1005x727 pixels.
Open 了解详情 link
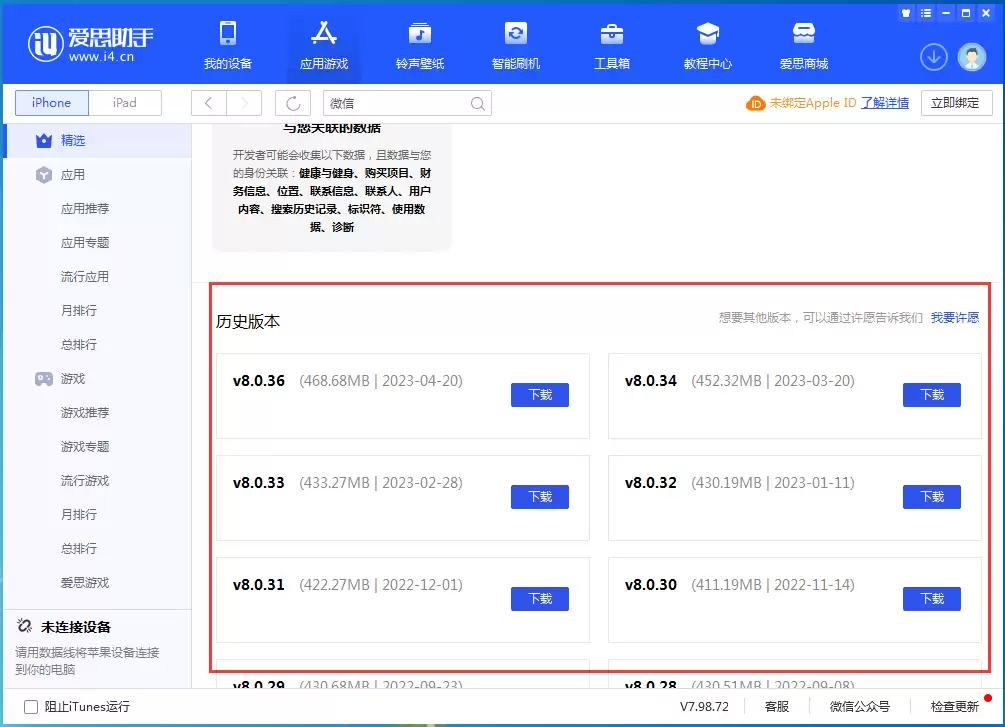click(885, 103)
